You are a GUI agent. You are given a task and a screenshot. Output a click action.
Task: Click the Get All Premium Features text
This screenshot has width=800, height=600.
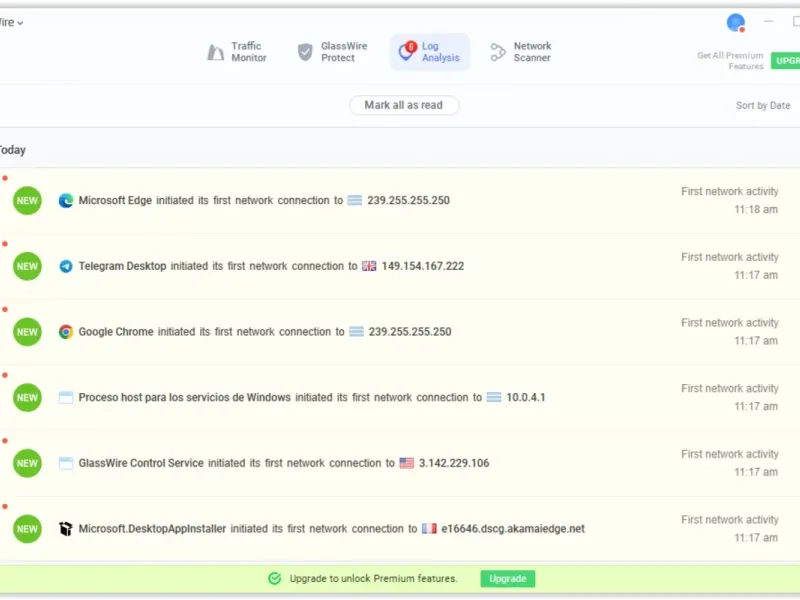(731, 61)
